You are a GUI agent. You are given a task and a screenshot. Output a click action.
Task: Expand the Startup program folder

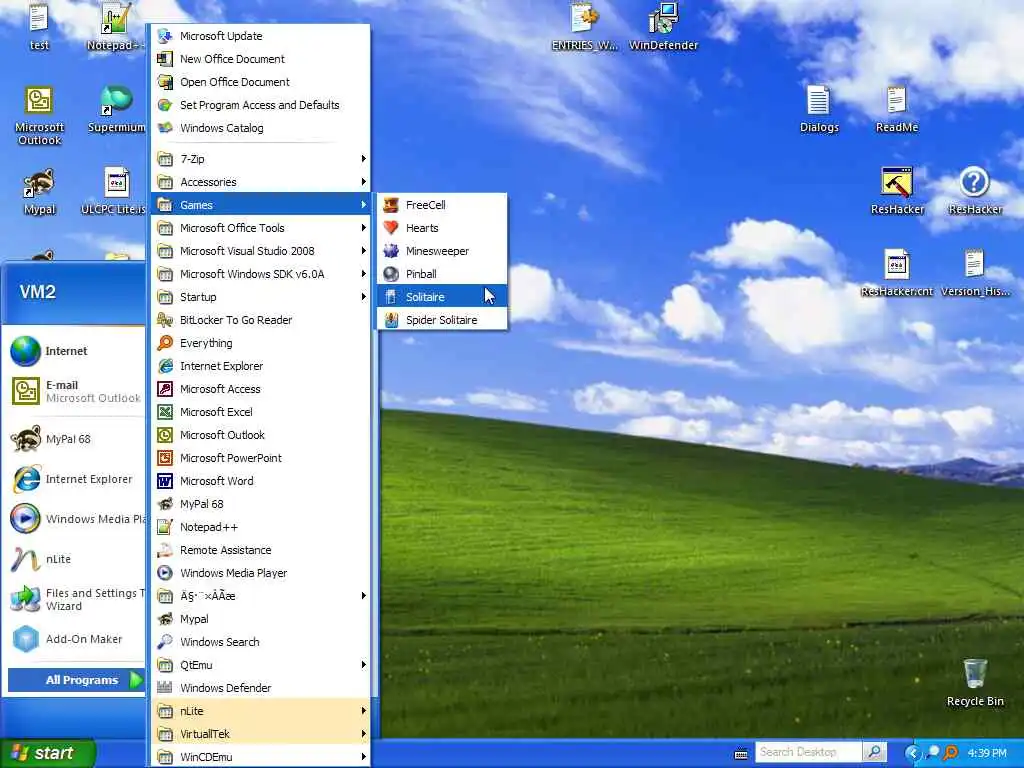click(261, 297)
